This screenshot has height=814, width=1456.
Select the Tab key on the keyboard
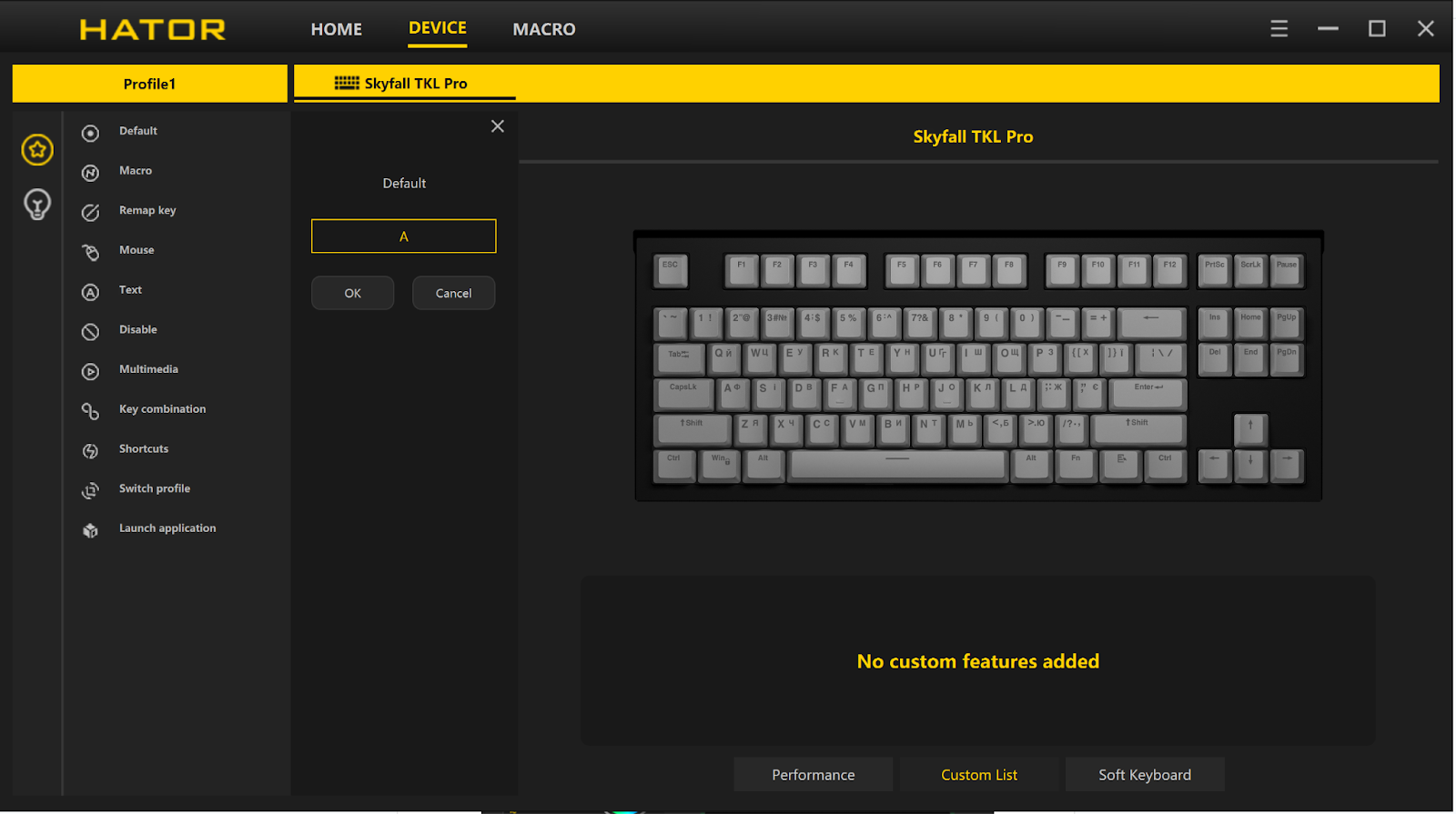coord(679,358)
